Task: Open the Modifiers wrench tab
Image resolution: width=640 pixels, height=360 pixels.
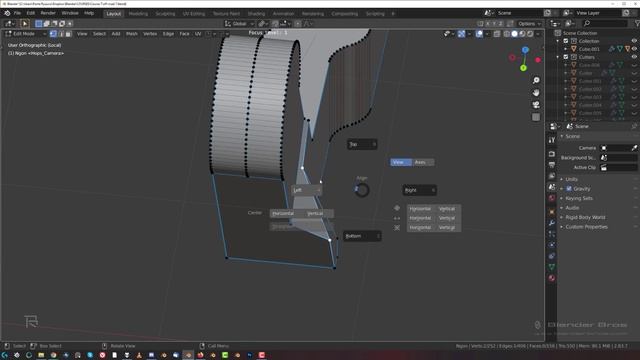Action: tap(552, 223)
